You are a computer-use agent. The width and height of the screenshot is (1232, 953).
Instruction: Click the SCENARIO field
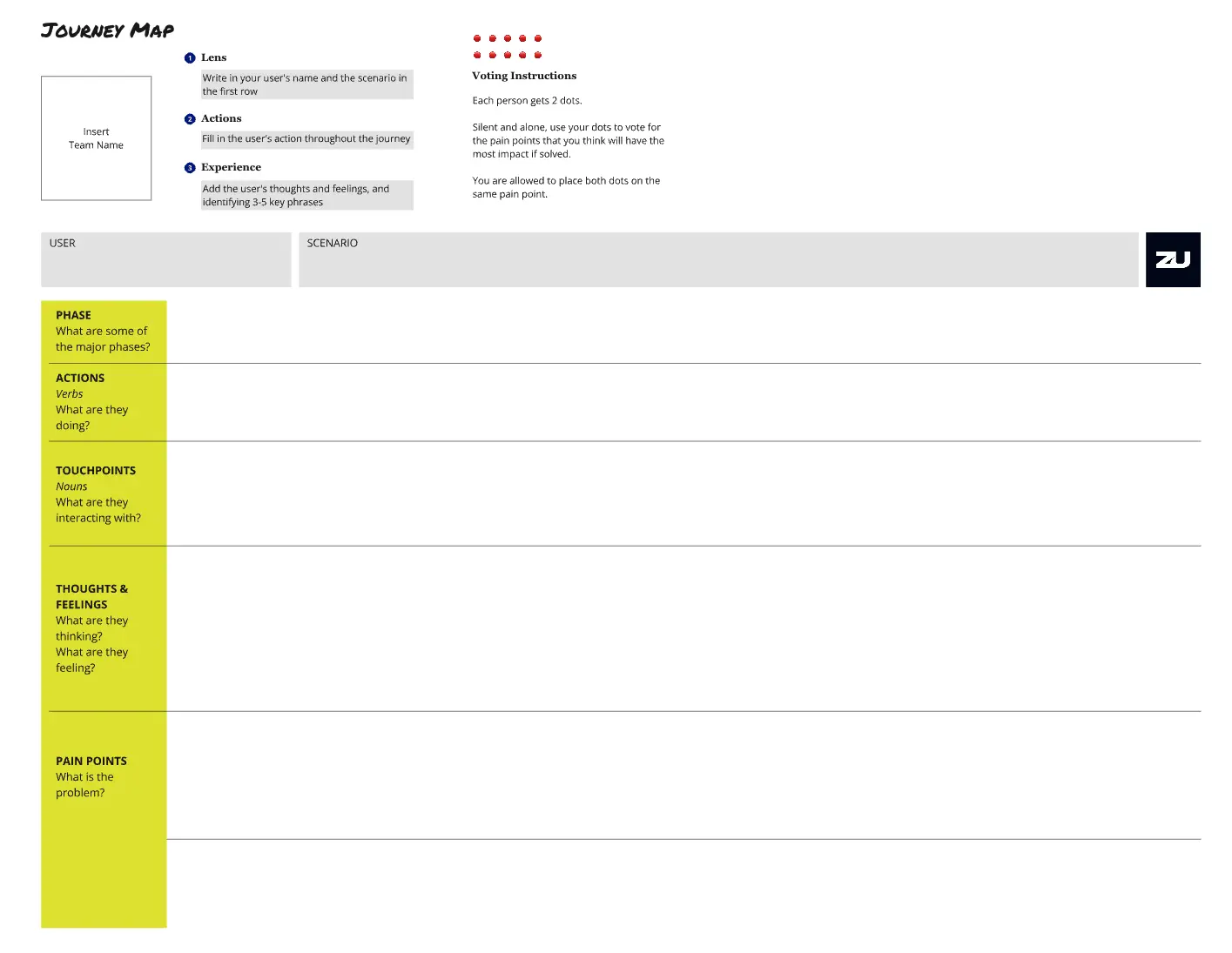718,259
